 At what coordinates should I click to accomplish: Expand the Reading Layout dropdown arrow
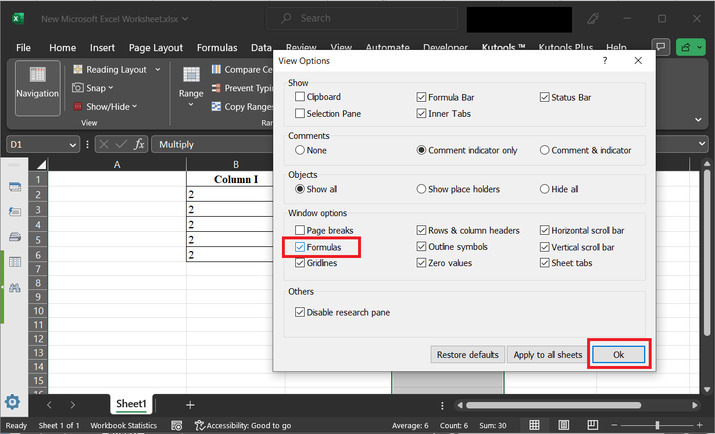(158, 69)
